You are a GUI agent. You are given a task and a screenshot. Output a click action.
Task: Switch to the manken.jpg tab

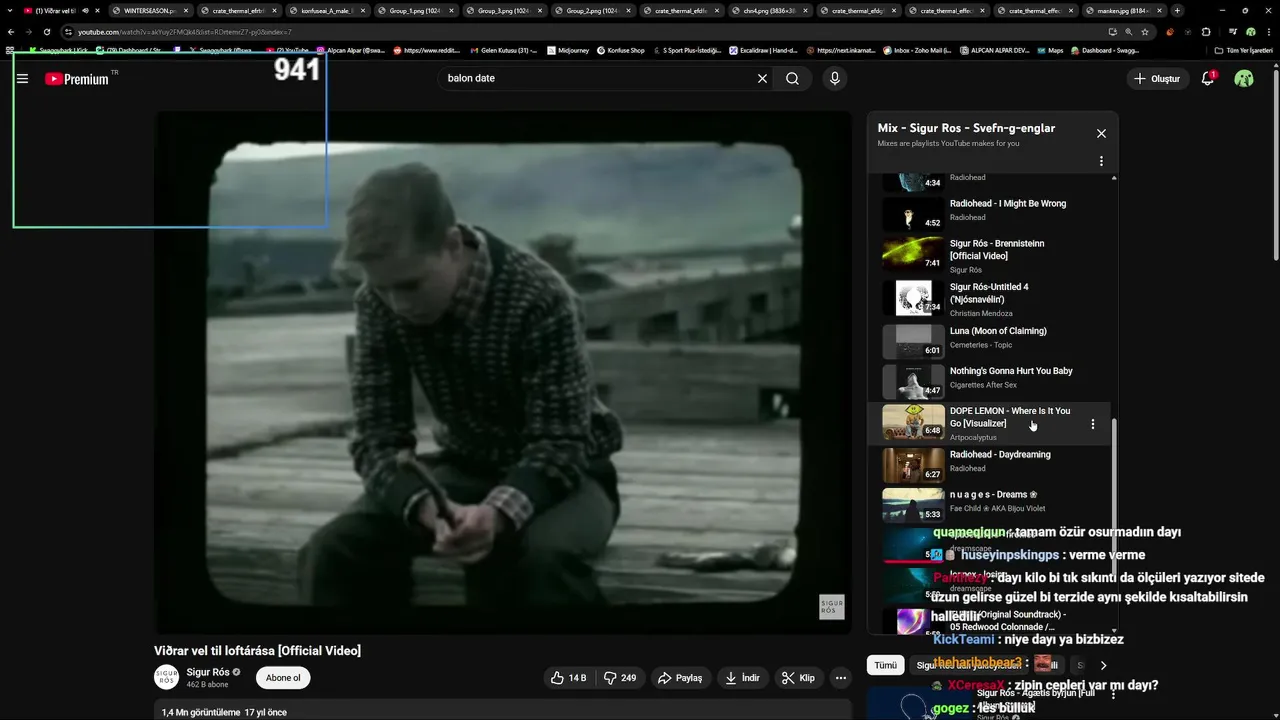pos(1122,11)
